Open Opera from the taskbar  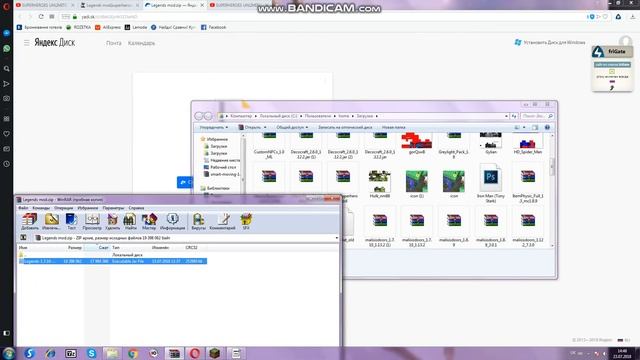click(195, 353)
